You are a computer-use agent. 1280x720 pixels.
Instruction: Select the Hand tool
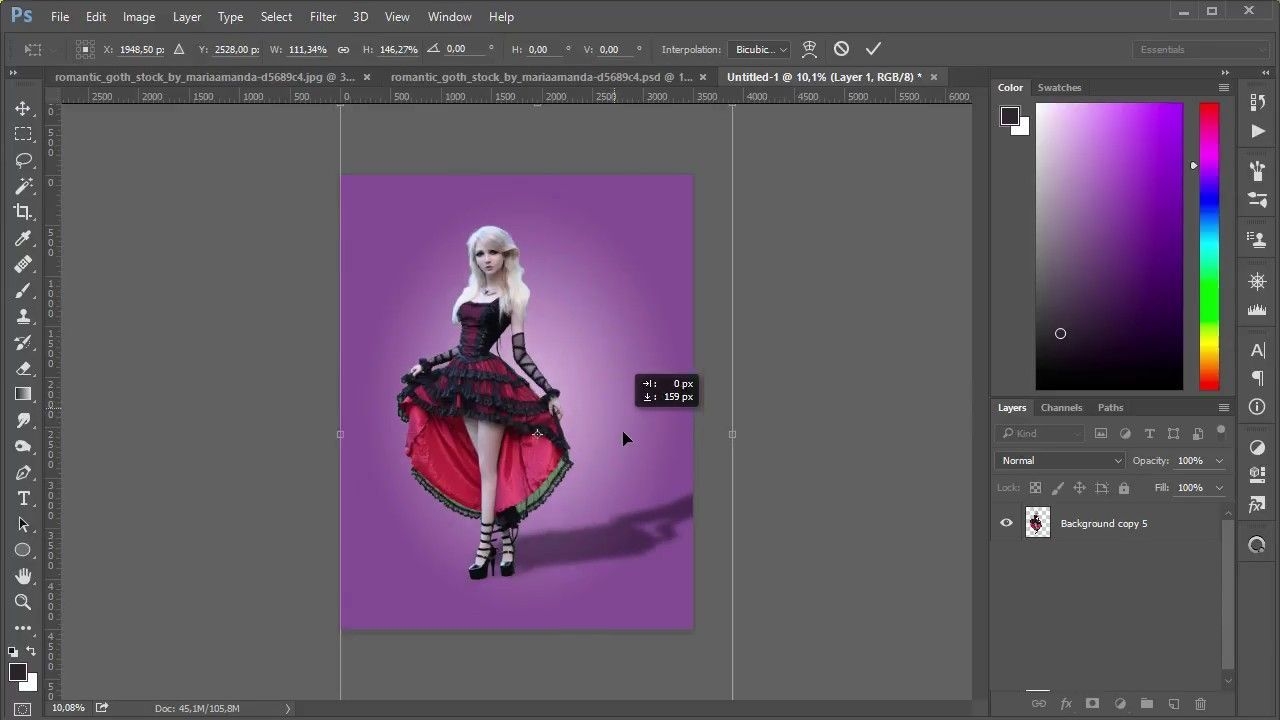tap(23, 576)
